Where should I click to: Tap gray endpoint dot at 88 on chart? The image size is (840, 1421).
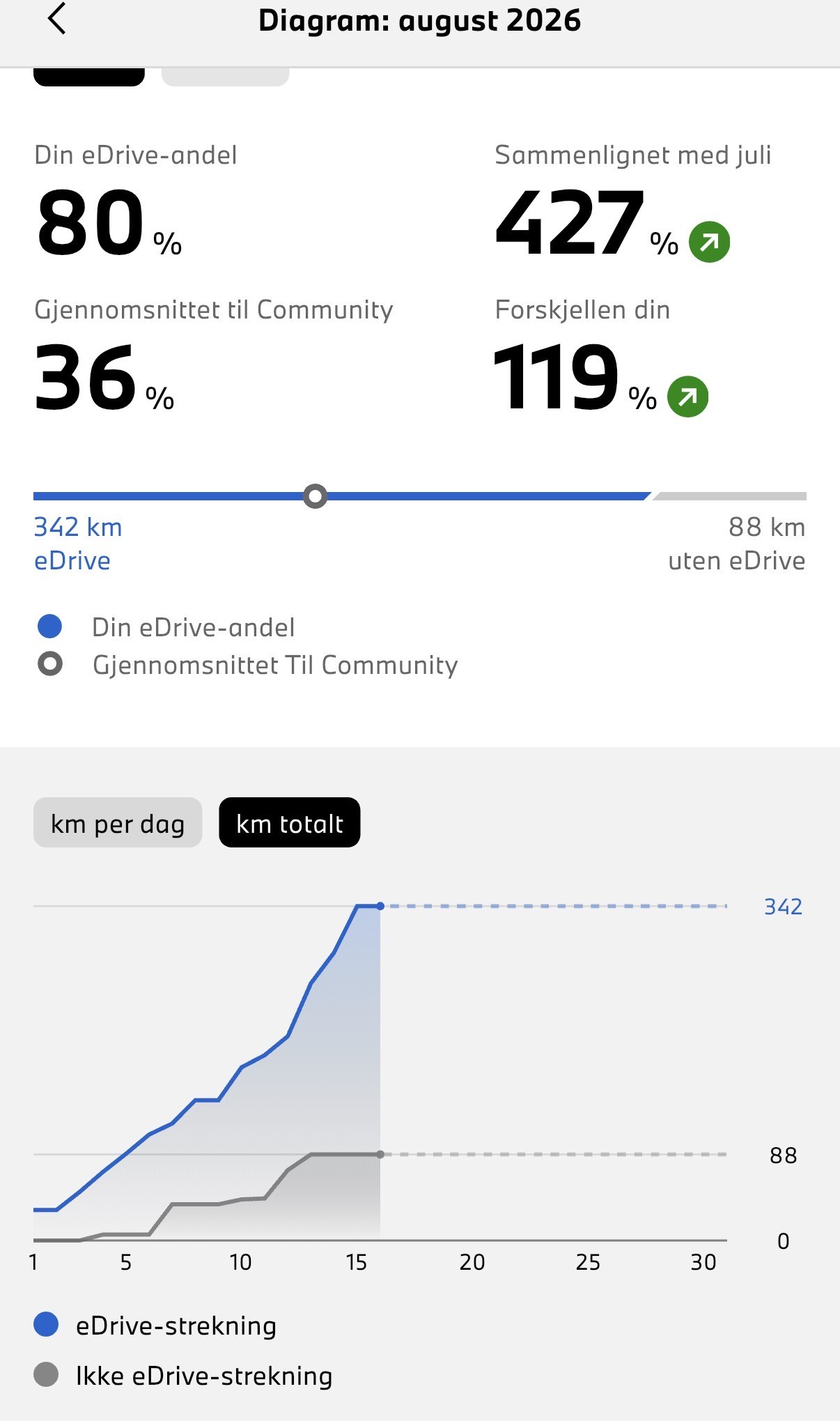coord(380,1155)
